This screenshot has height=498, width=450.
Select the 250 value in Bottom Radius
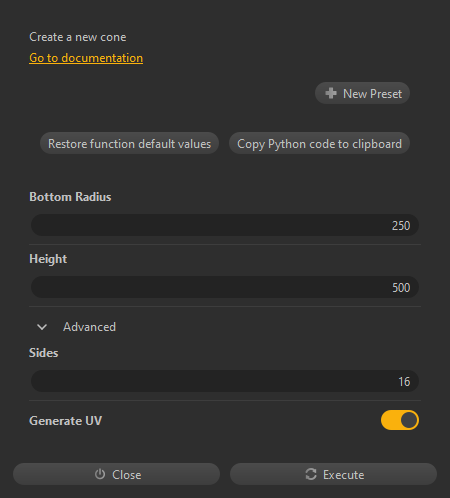401,226
